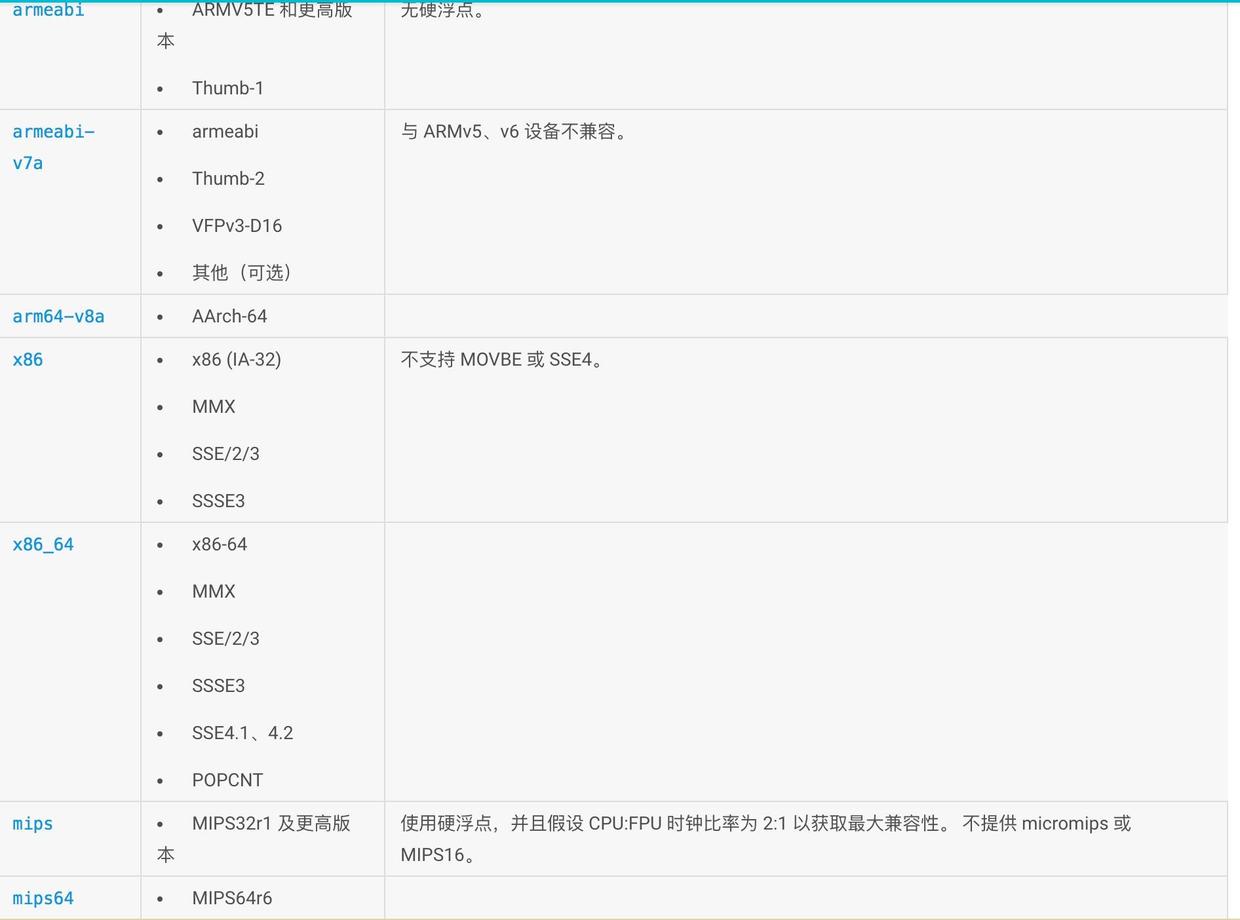Screen dimensions: 1240x920
Task: Click the Thumb-2 list item
Action: 228,179
